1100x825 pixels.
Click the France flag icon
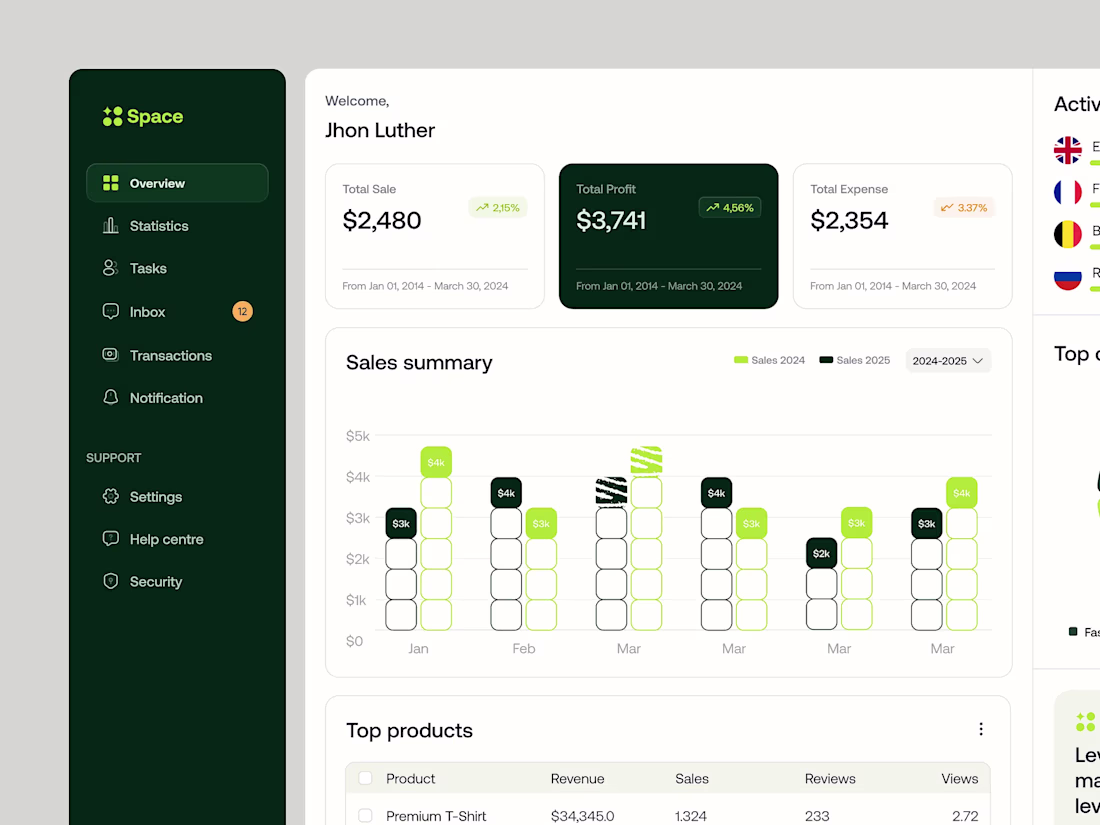(x=1068, y=192)
